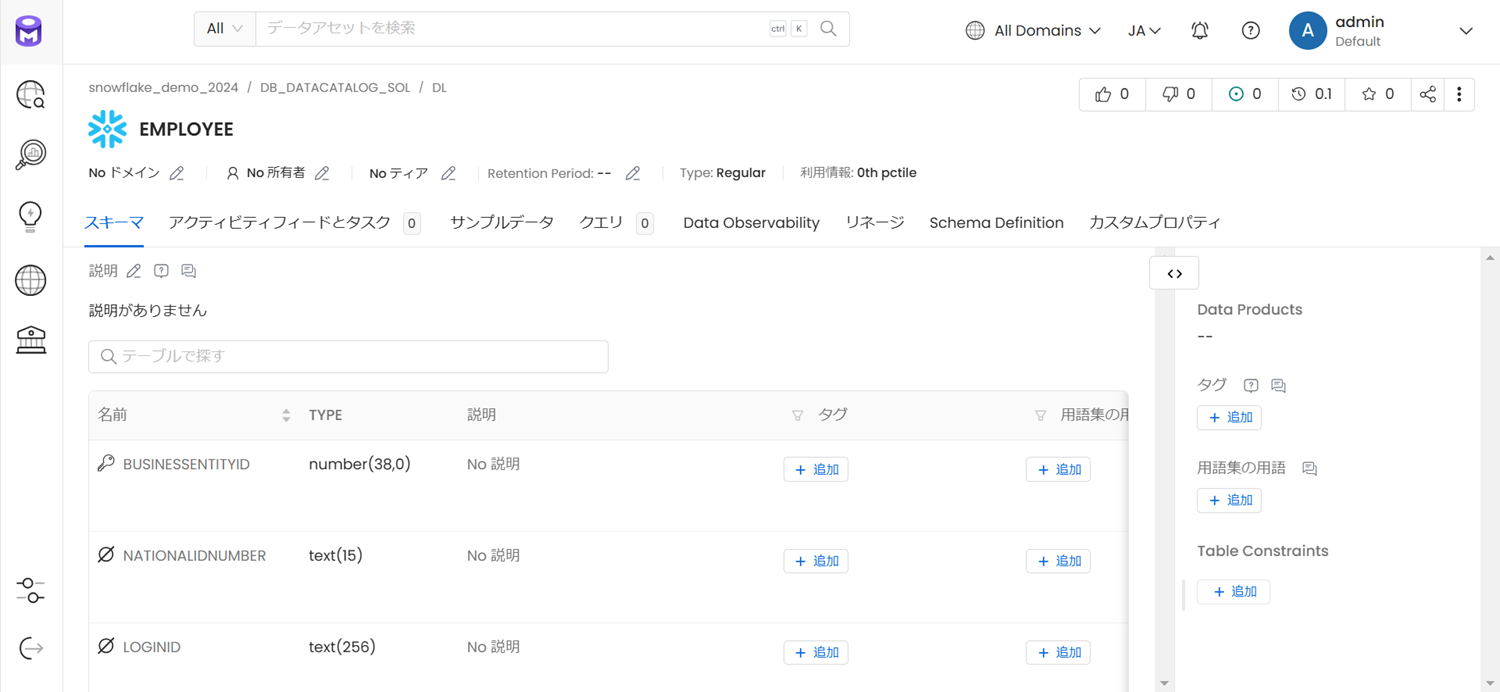Open snowflake_demo_2024 breadcrumb link

[x=163, y=88]
